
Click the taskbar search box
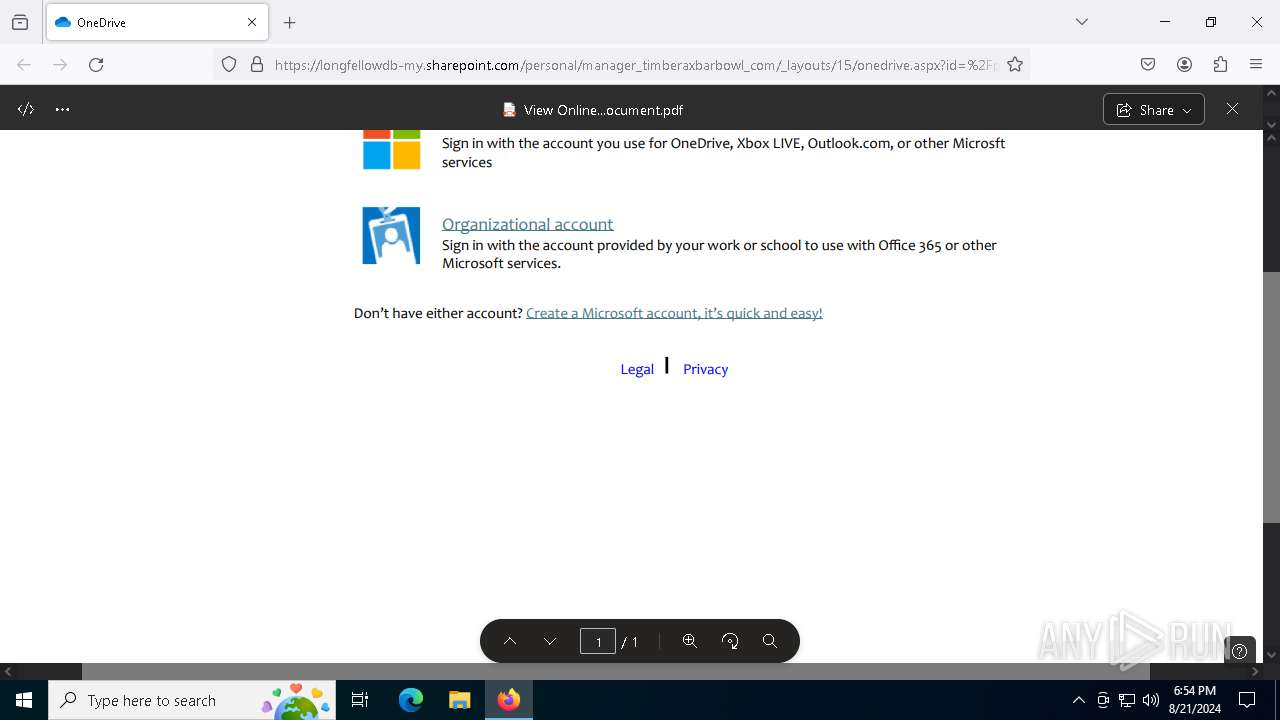pos(192,700)
